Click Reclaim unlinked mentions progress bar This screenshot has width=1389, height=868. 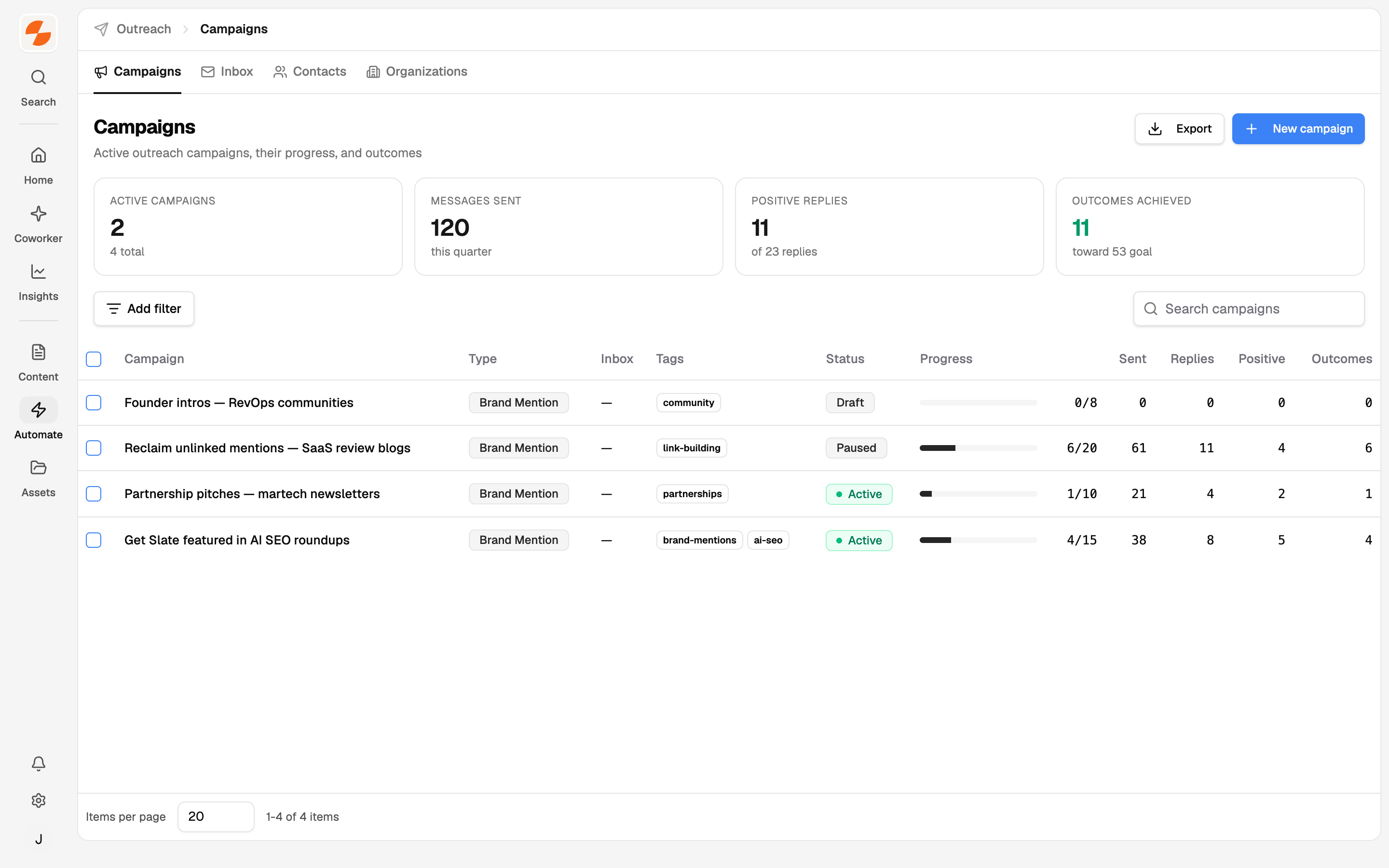pos(978,448)
